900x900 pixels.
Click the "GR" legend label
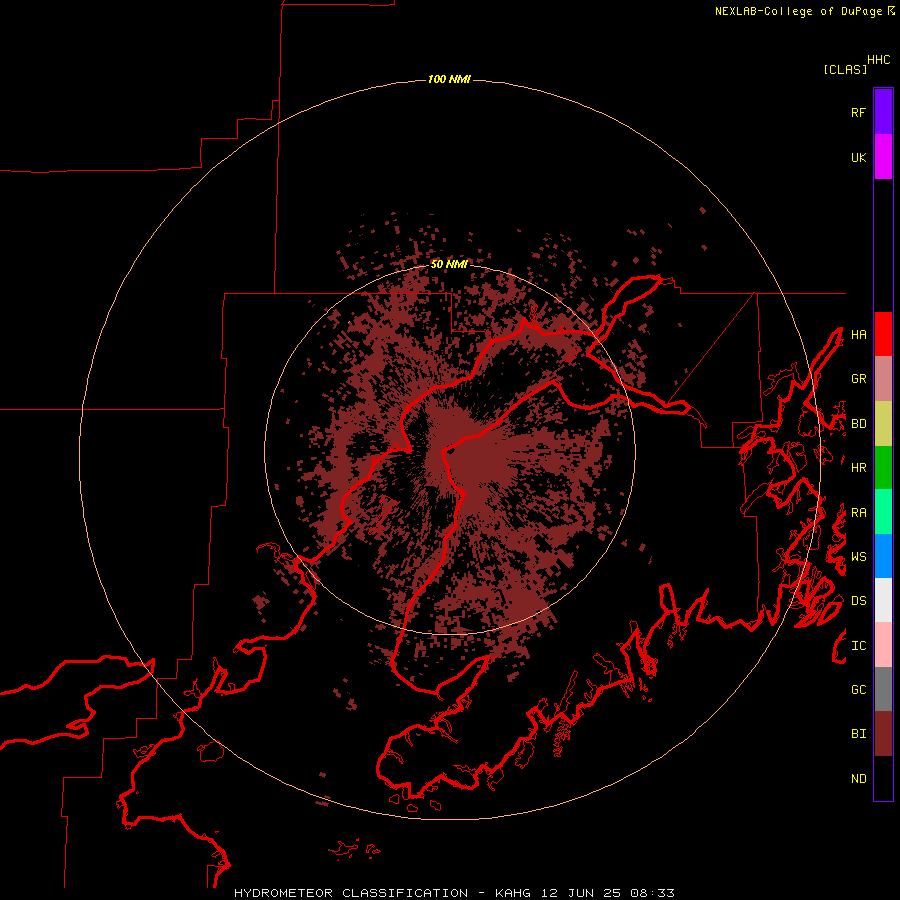coord(858,378)
